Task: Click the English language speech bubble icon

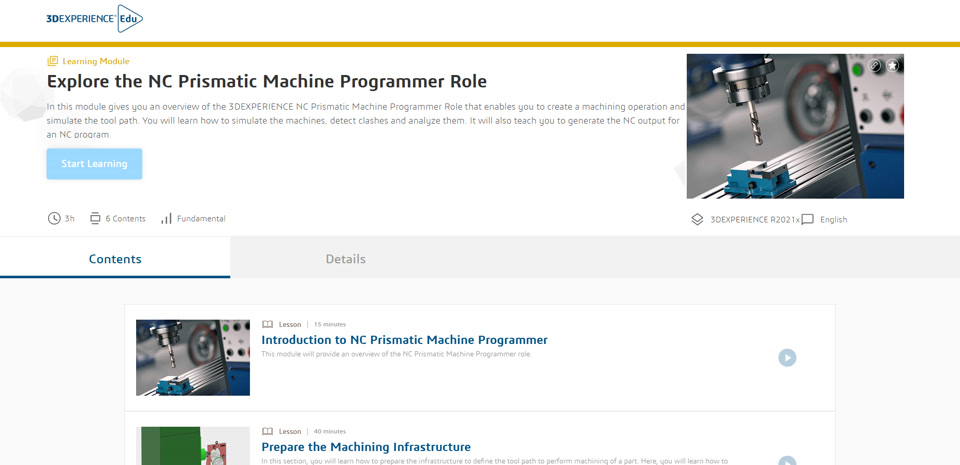Action: coord(808,219)
